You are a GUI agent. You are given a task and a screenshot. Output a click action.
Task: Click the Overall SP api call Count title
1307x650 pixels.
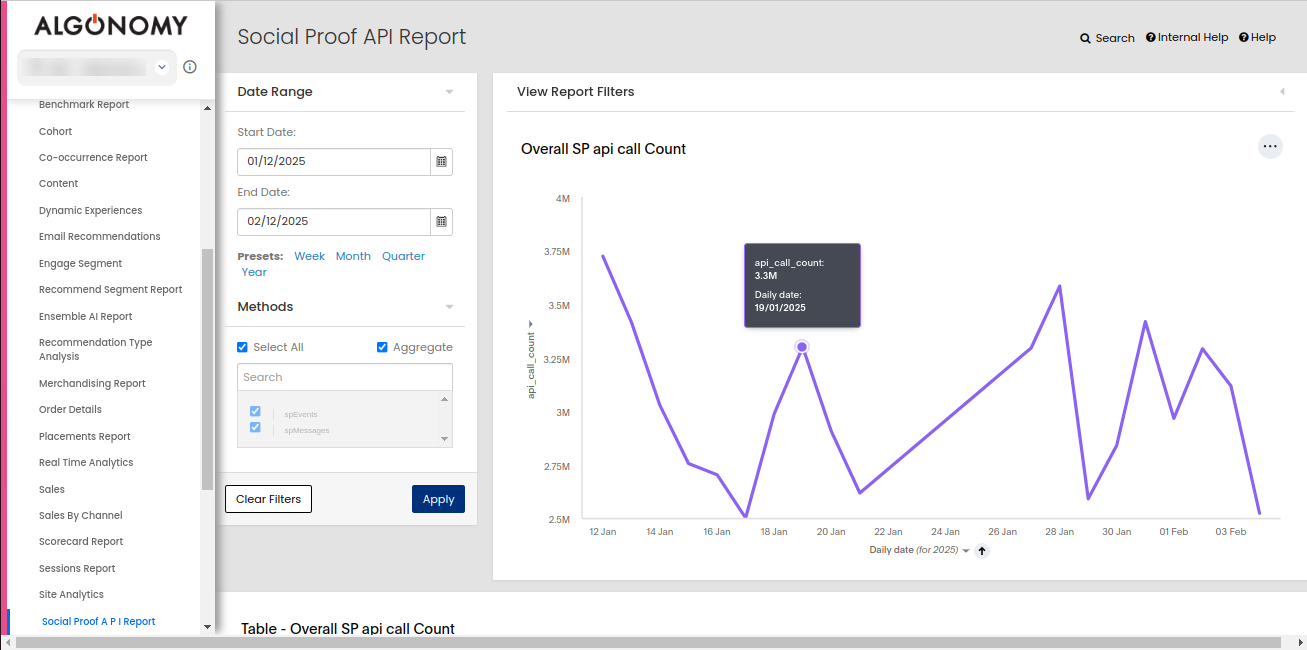pyautogui.click(x=604, y=149)
